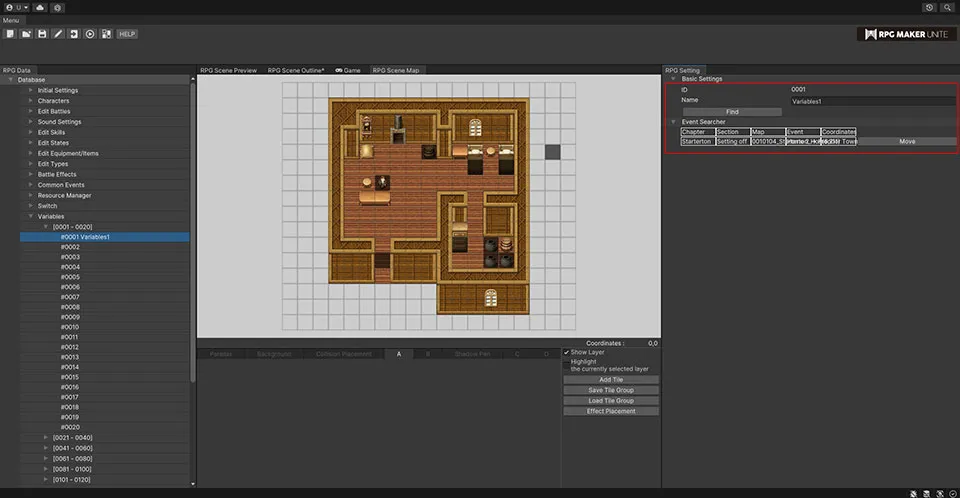Select variable #0005 in the tree

point(70,277)
